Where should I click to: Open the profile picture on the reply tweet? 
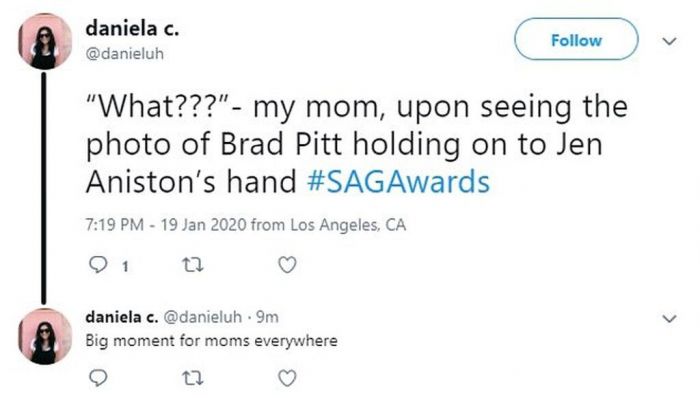click(44, 336)
